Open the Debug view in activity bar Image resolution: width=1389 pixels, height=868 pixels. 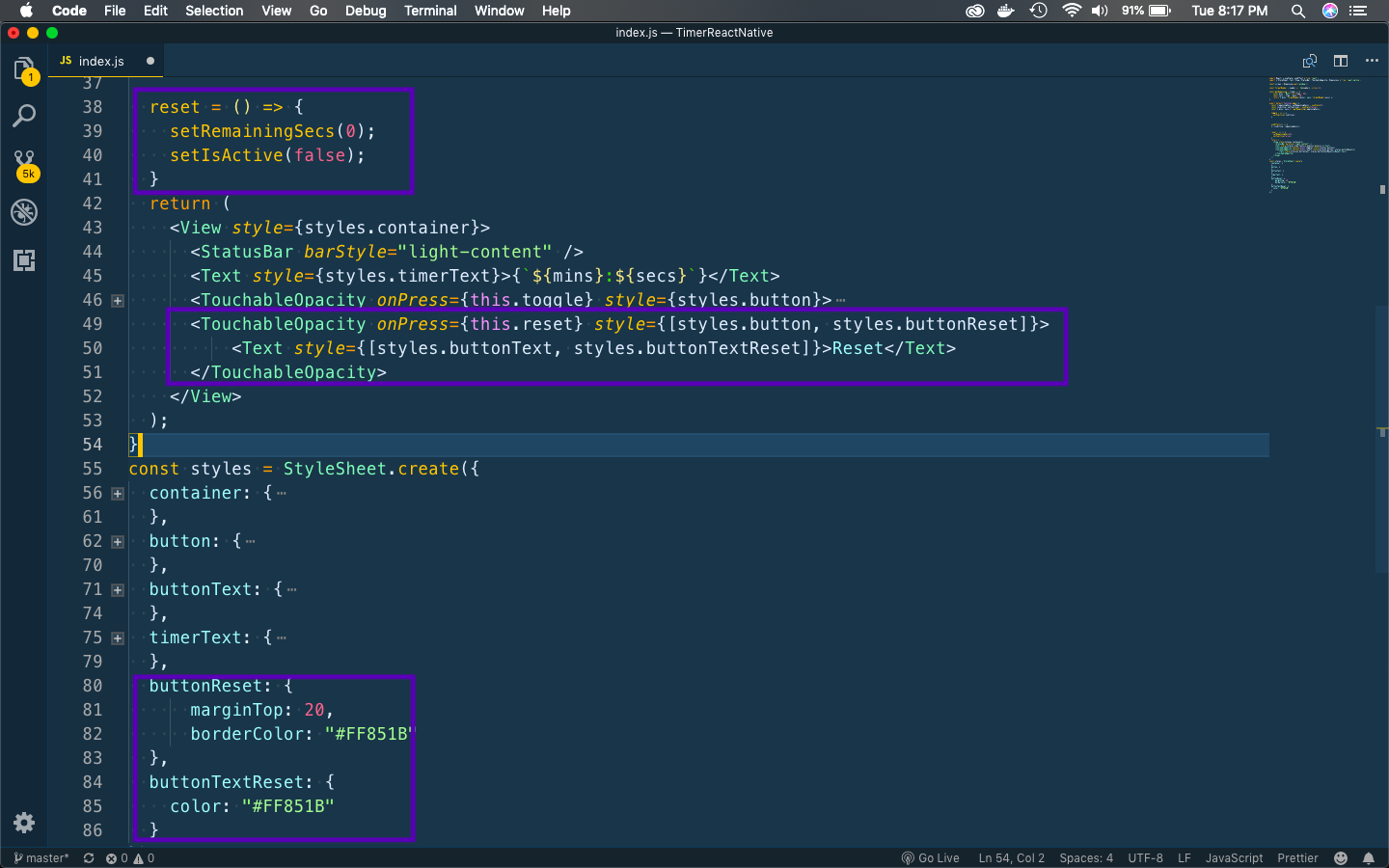coord(24,212)
